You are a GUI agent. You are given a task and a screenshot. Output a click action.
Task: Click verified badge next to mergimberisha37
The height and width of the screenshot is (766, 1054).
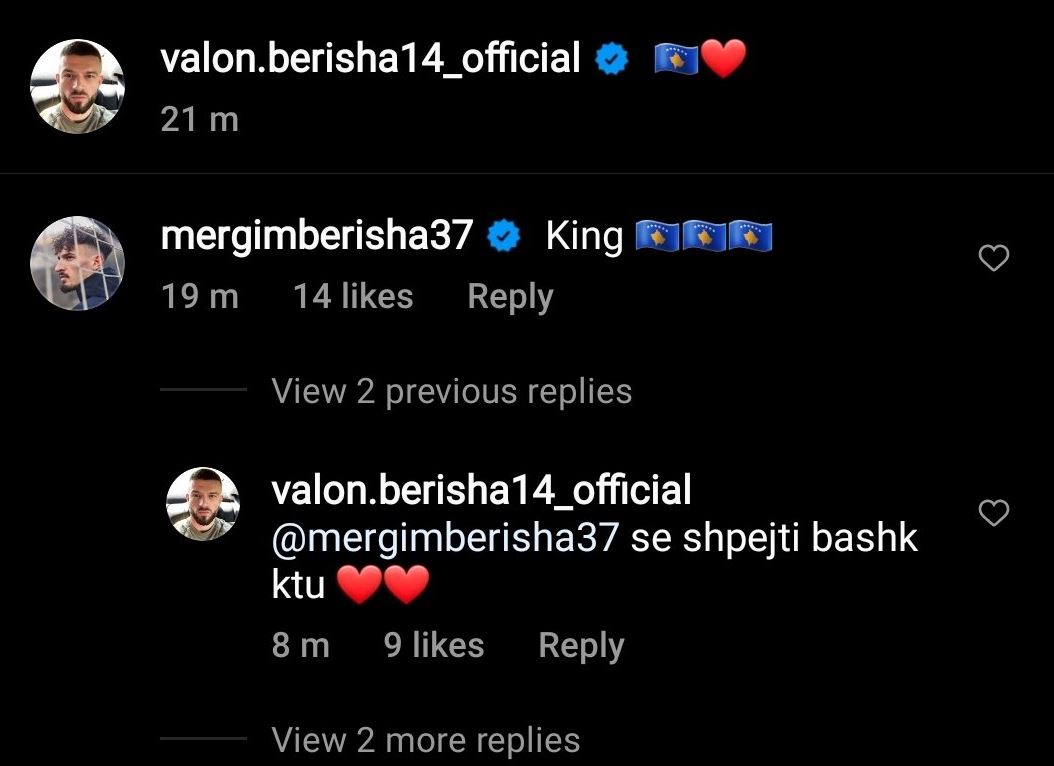coord(503,237)
